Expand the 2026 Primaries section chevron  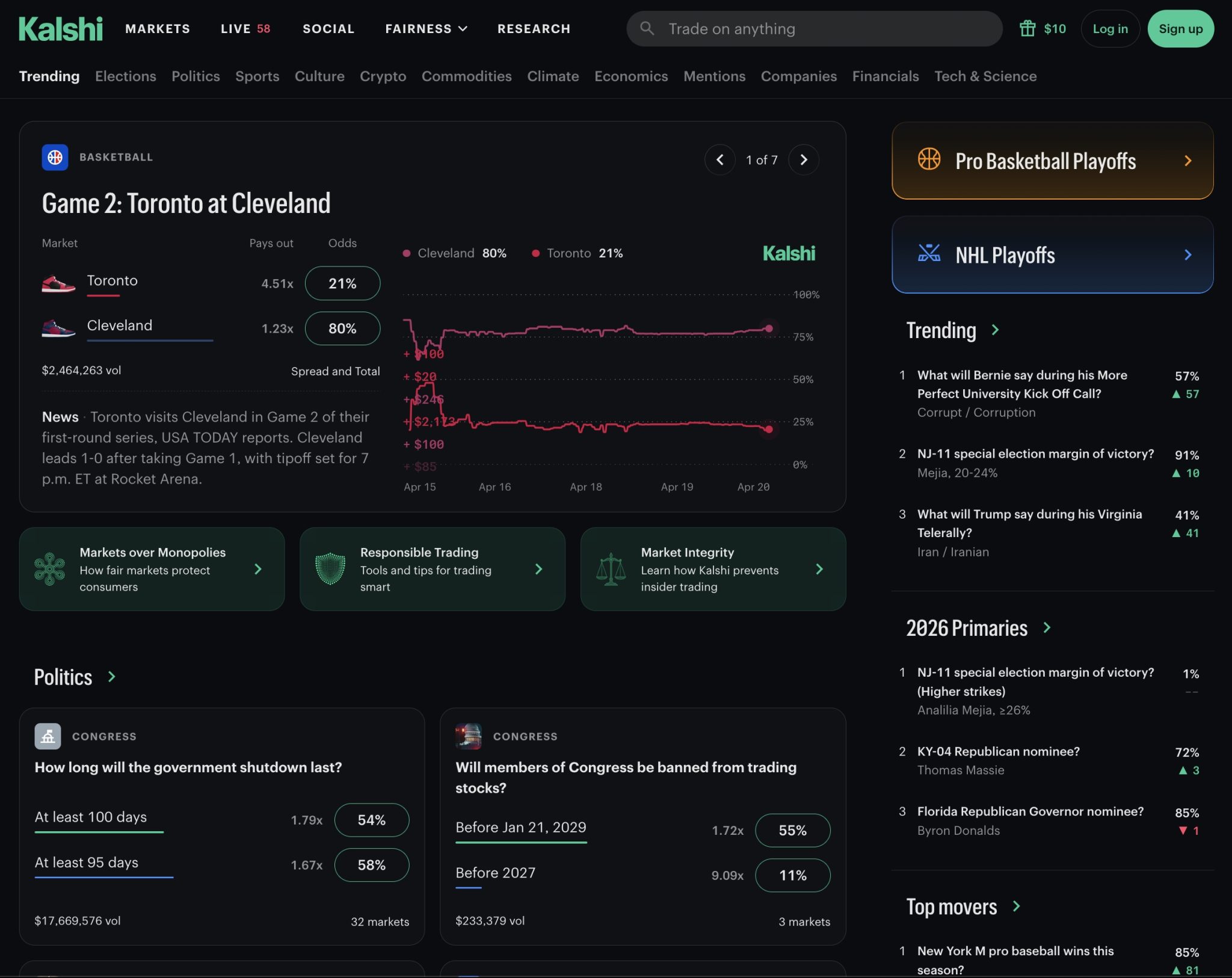[x=1047, y=627]
